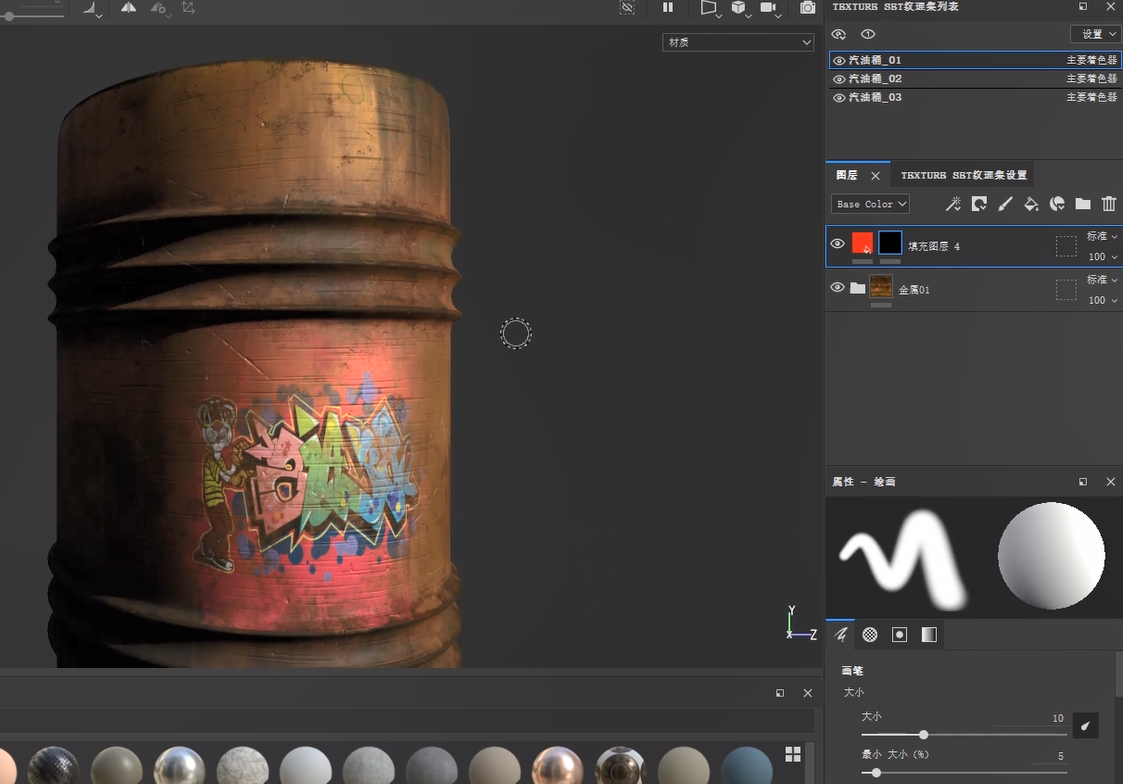Toggle visibility of 填充图层 4 layer
Screen dimensions: 1123x784
838,244
